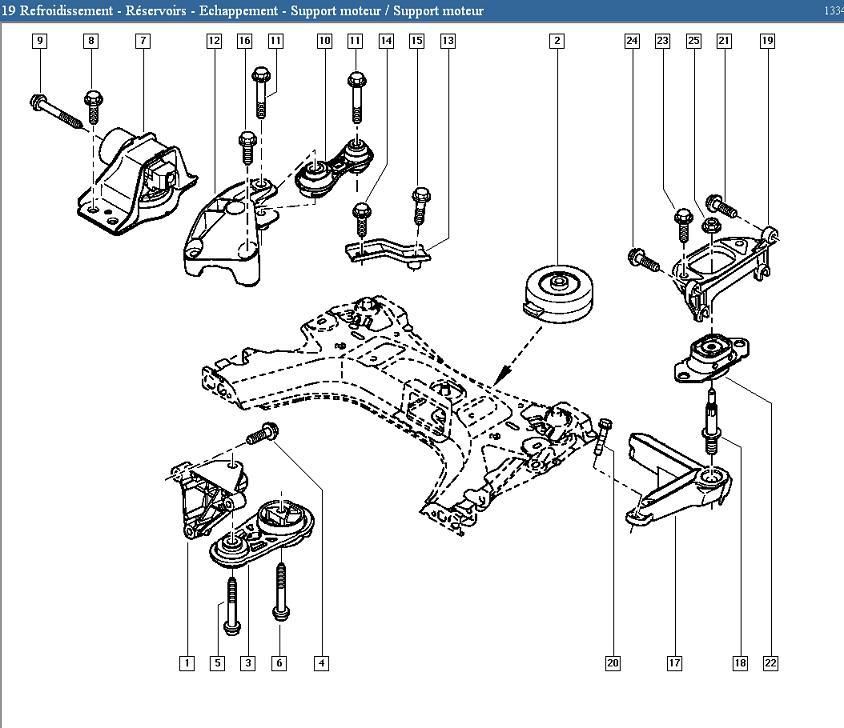Select the long bolt part 9
Image resolution: width=844 pixels, height=728 pixels.
tap(56, 112)
